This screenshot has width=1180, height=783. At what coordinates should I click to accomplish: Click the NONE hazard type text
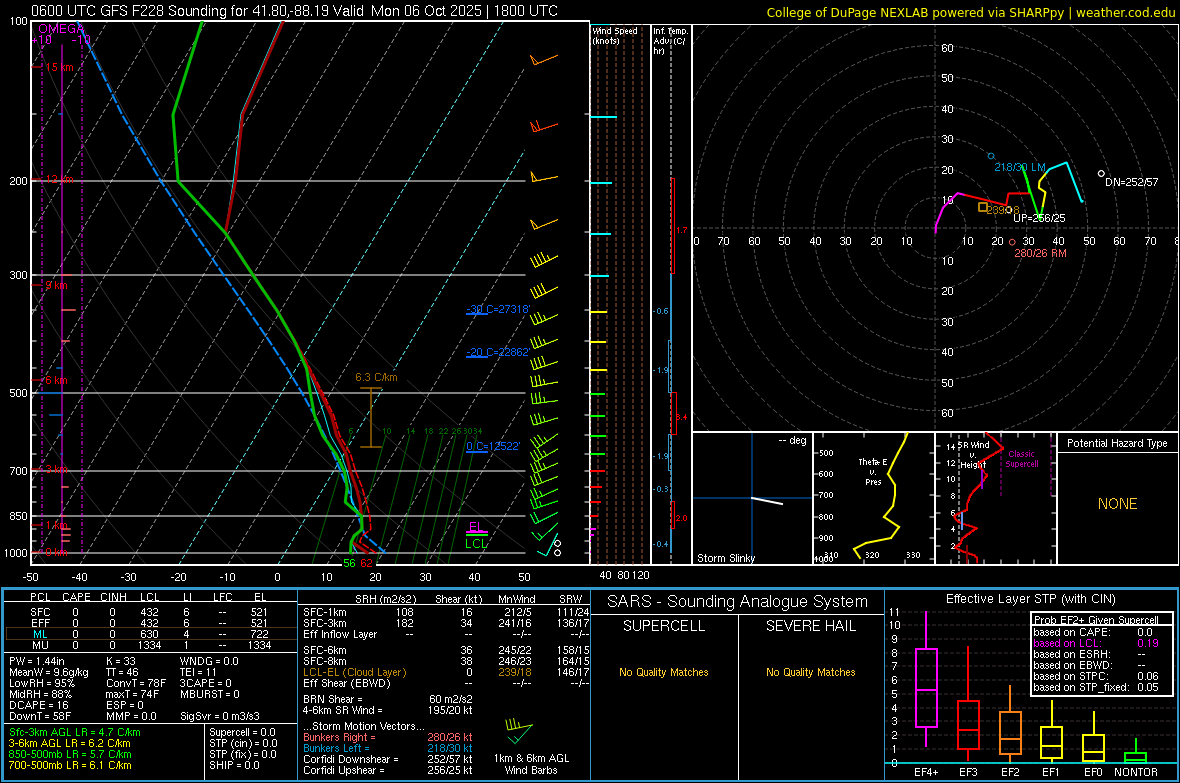[1118, 504]
